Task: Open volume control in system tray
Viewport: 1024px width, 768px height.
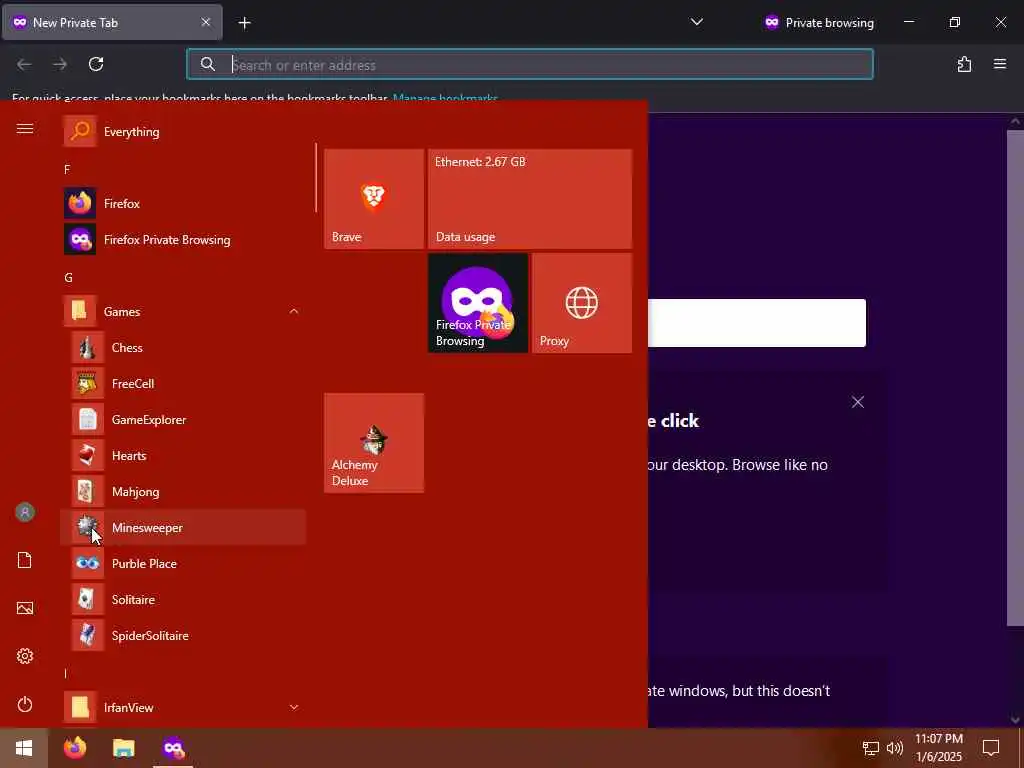Action: [895, 748]
